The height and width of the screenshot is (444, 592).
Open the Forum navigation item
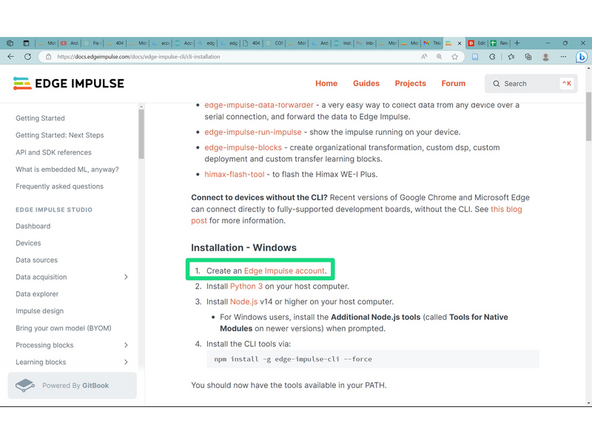[x=453, y=83]
